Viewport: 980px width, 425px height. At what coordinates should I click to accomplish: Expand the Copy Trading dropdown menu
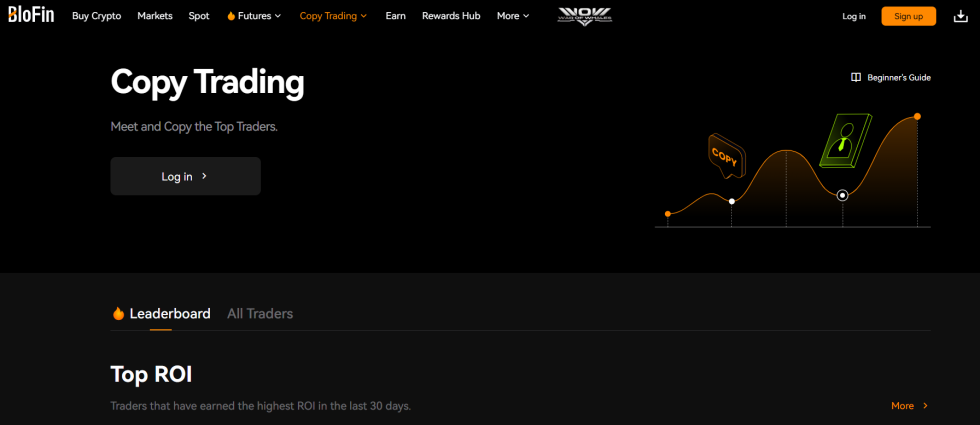(x=333, y=16)
